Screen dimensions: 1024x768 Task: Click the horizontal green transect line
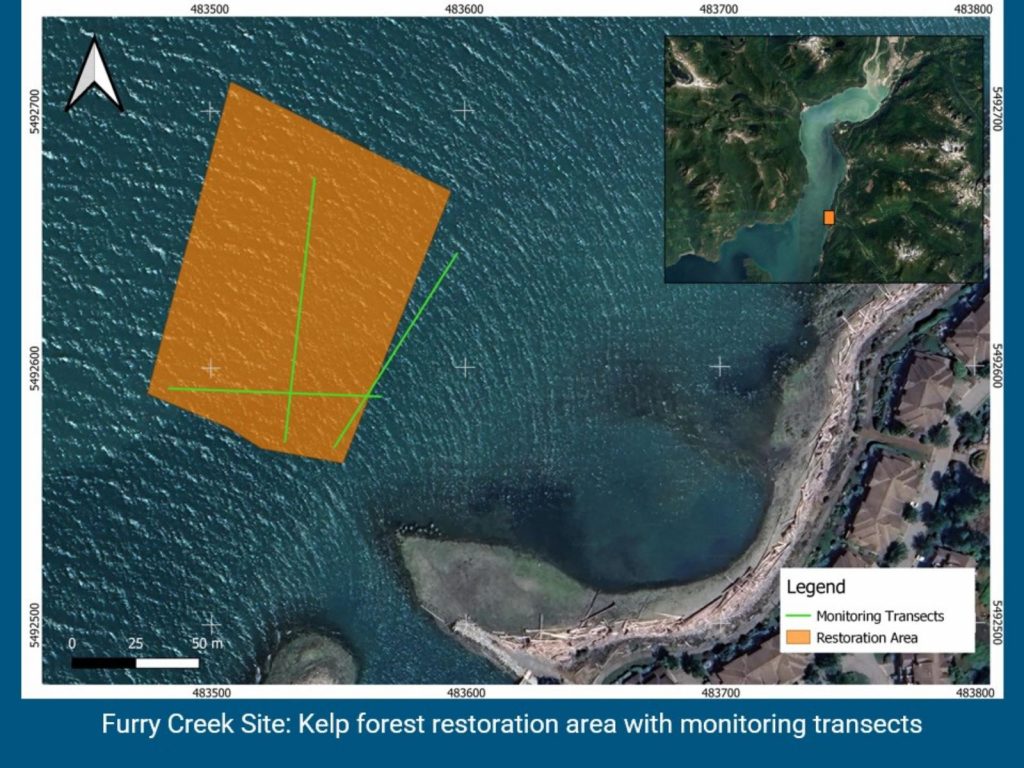point(230,390)
